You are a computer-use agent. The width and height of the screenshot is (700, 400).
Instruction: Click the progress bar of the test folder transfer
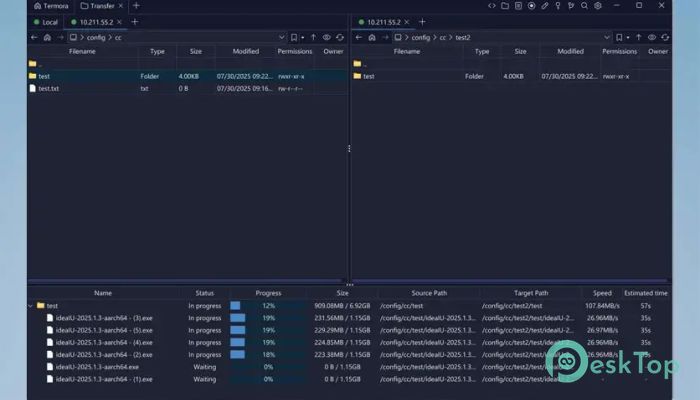point(268,306)
